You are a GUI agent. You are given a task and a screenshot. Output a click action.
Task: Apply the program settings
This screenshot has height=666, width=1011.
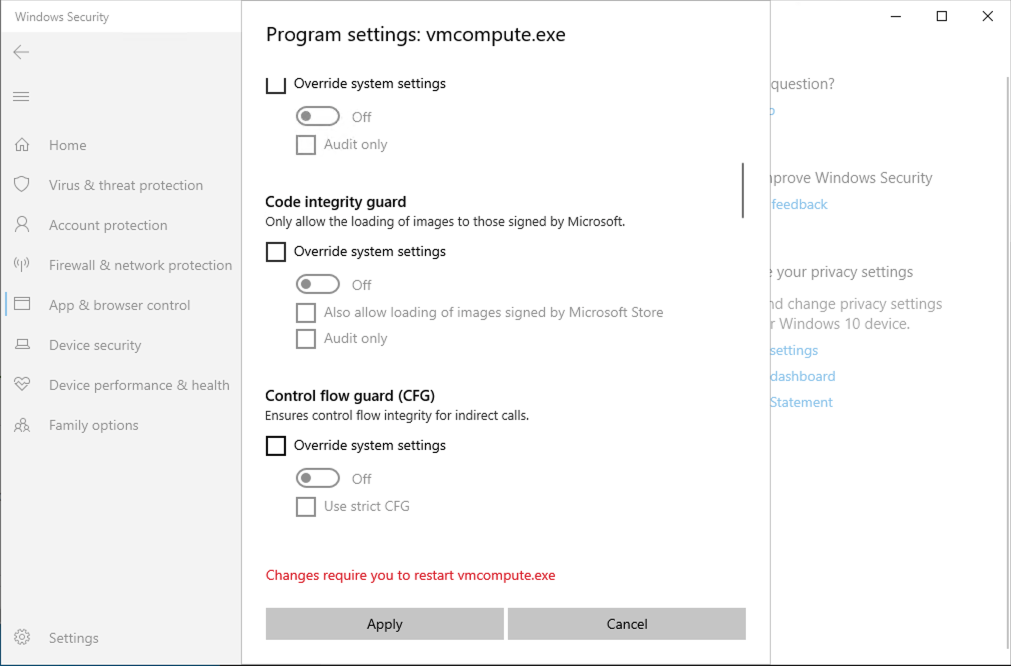(385, 623)
